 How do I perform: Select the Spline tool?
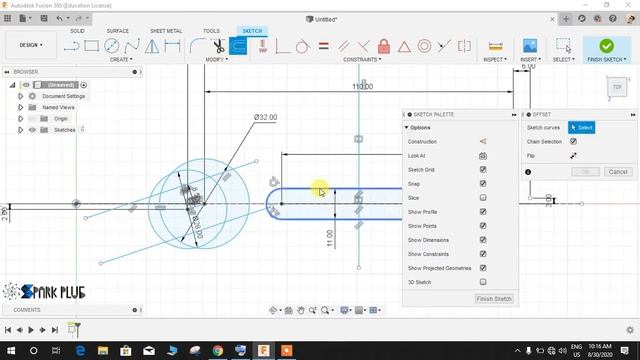(x=132, y=46)
